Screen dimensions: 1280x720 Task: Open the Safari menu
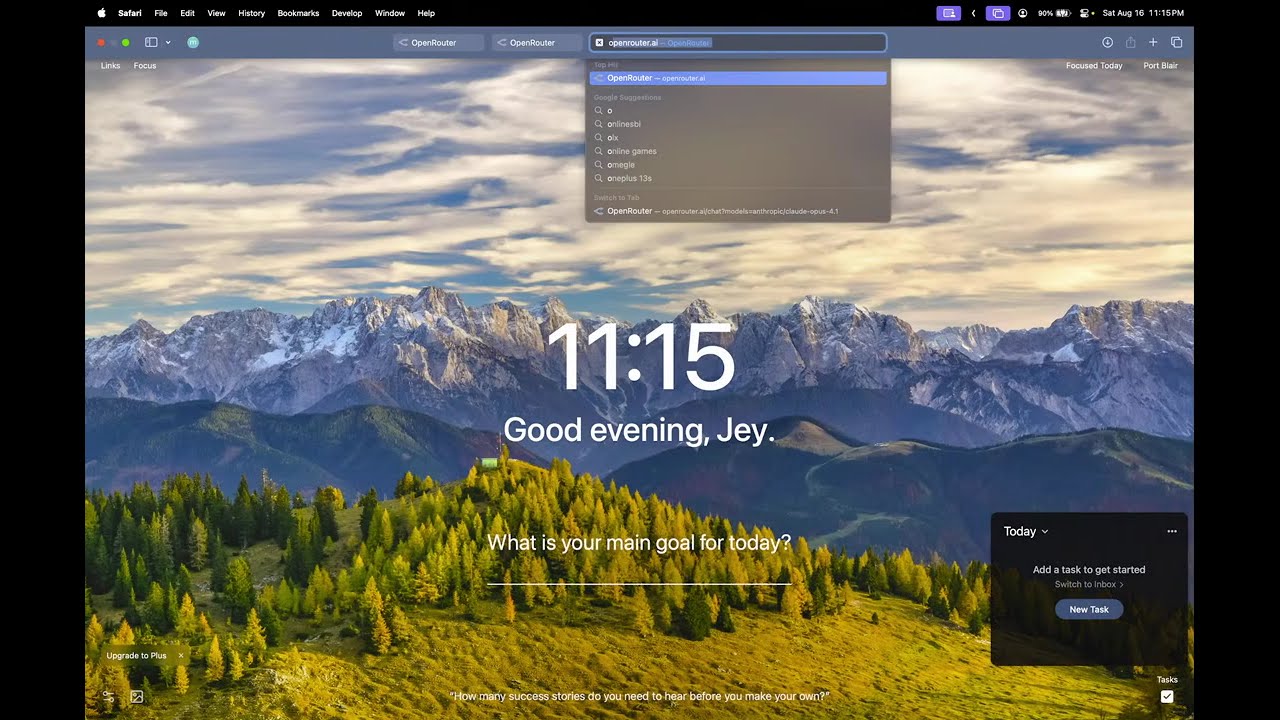(x=130, y=13)
